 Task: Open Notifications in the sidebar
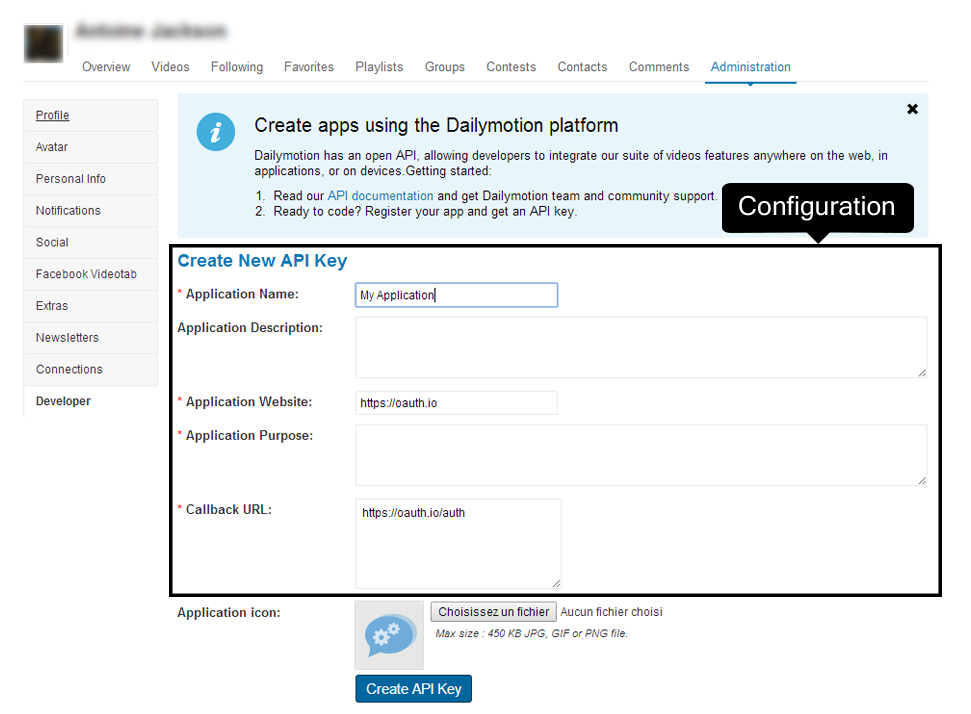pos(90,211)
